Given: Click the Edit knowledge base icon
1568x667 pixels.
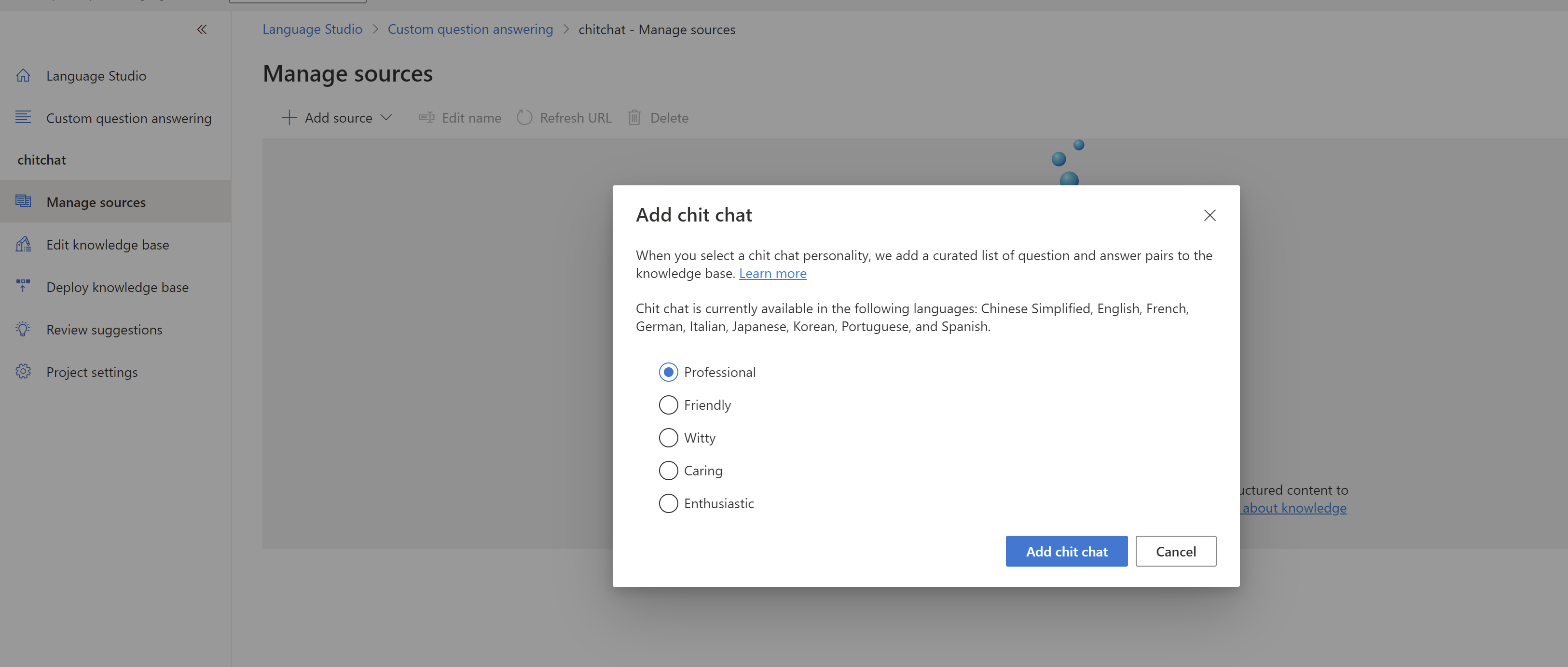Looking at the screenshot, I should 23,245.
